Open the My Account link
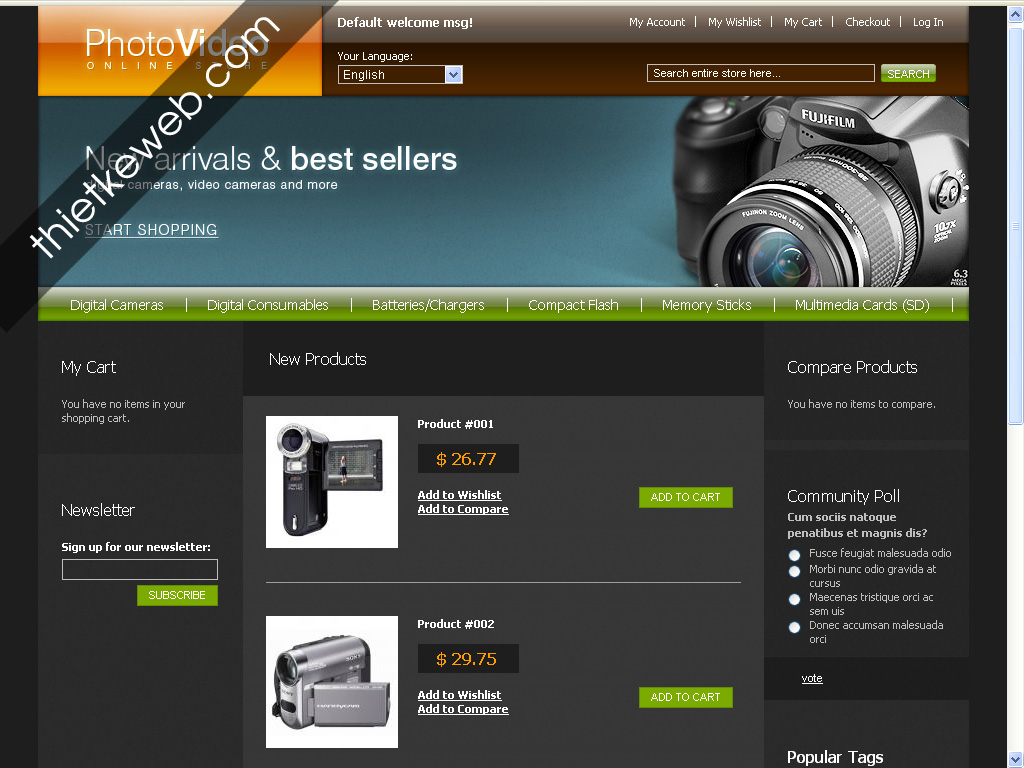 click(x=657, y=22)
